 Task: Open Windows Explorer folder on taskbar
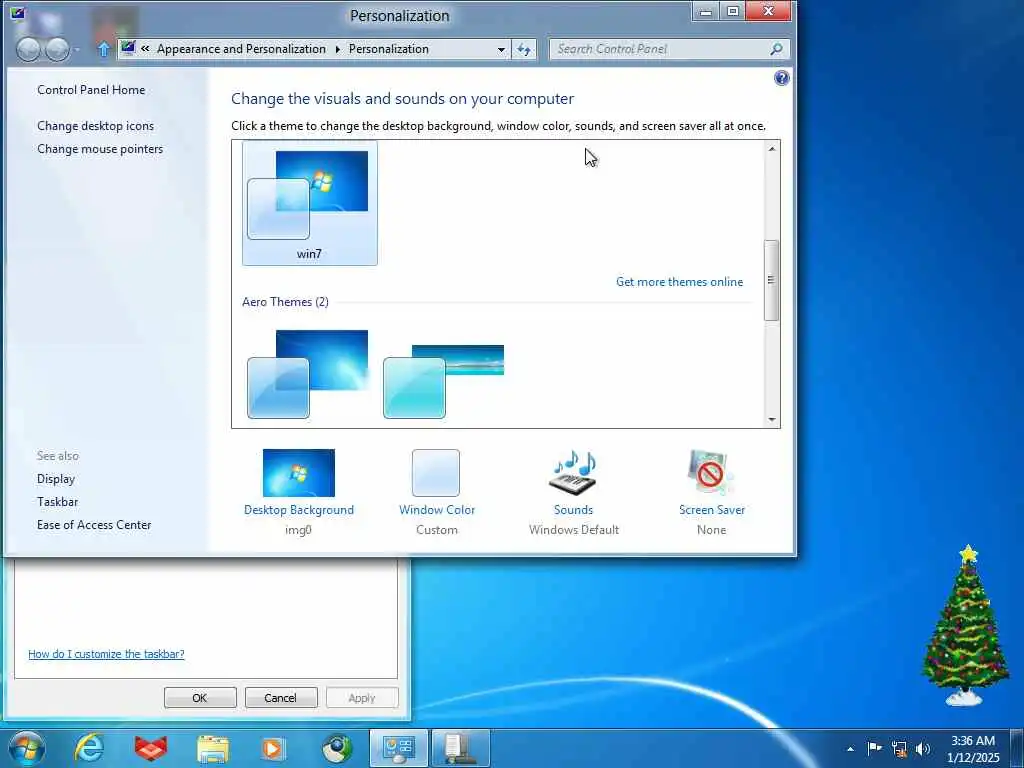click(213, 748)
